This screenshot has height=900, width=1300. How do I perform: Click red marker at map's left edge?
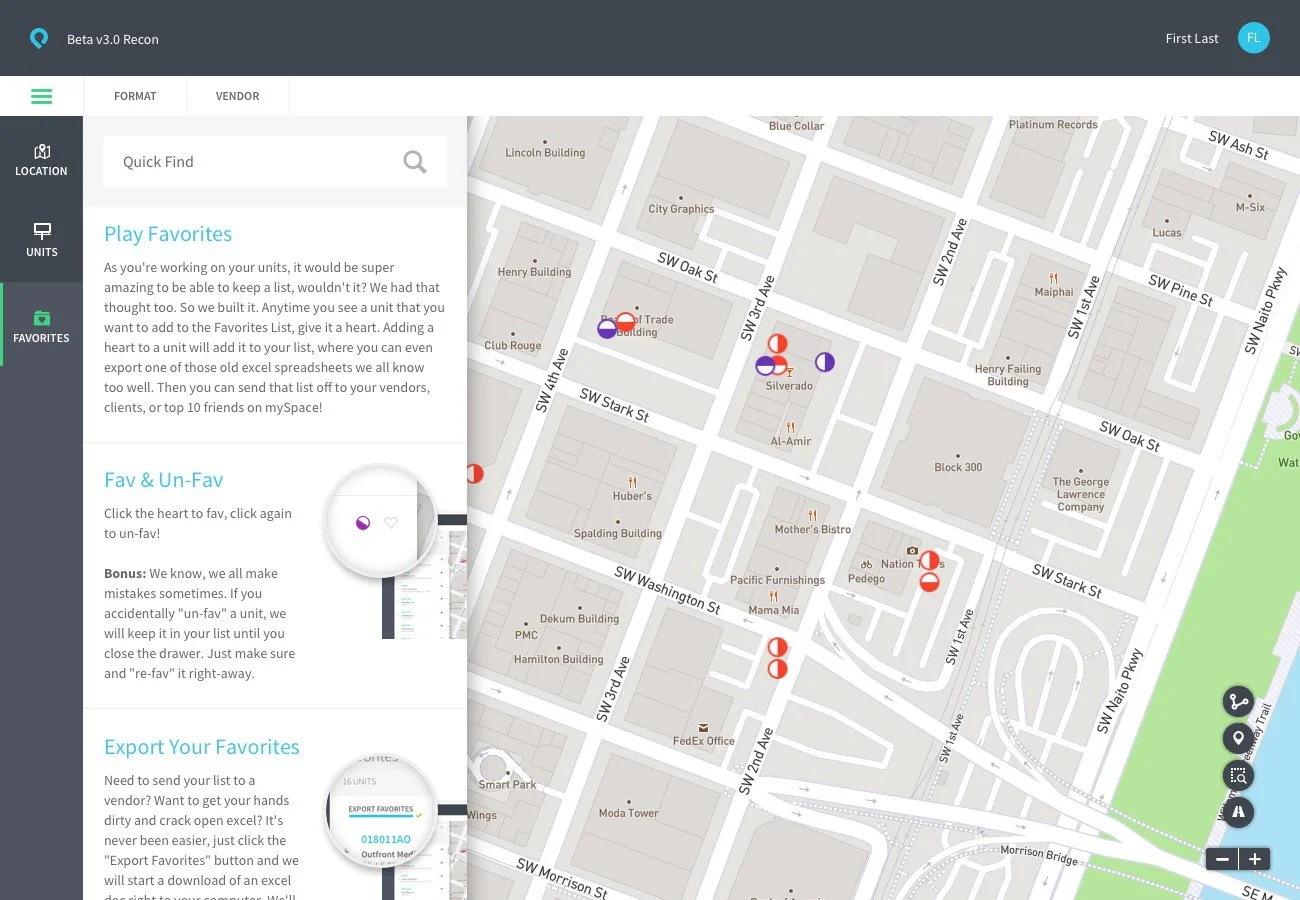point(475,473)
